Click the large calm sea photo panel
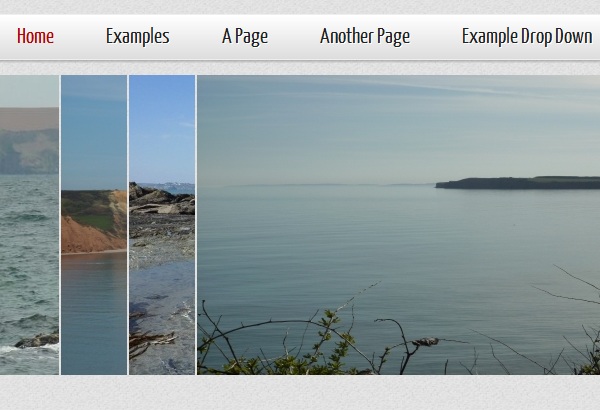The height and width of the screenshot is (410, 600). click(398, 225)
